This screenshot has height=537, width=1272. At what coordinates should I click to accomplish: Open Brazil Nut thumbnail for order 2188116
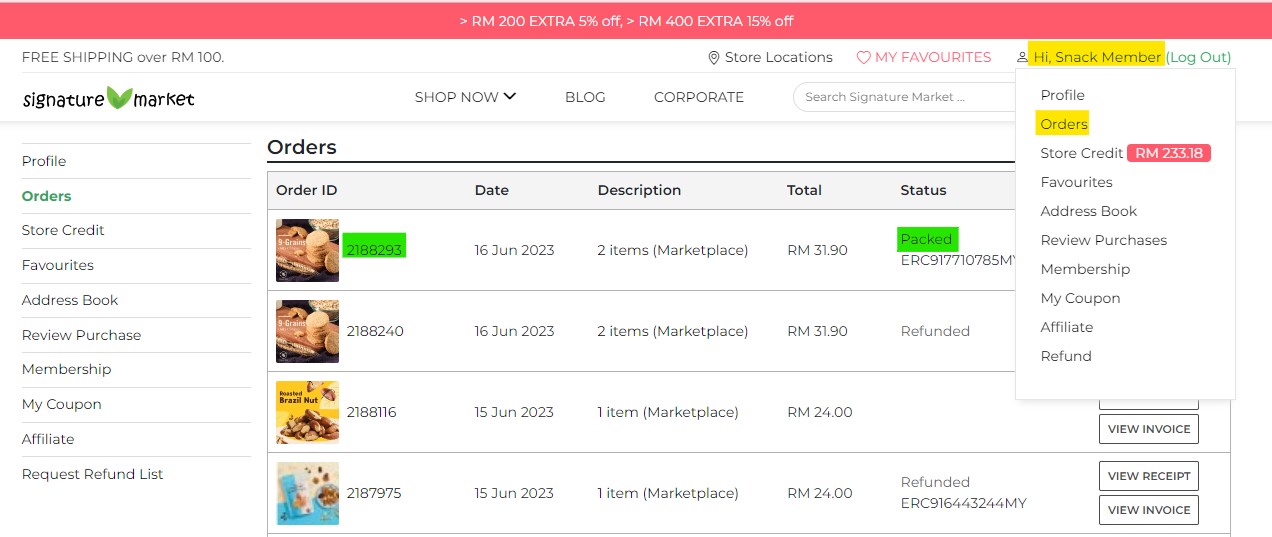(307, 412)
